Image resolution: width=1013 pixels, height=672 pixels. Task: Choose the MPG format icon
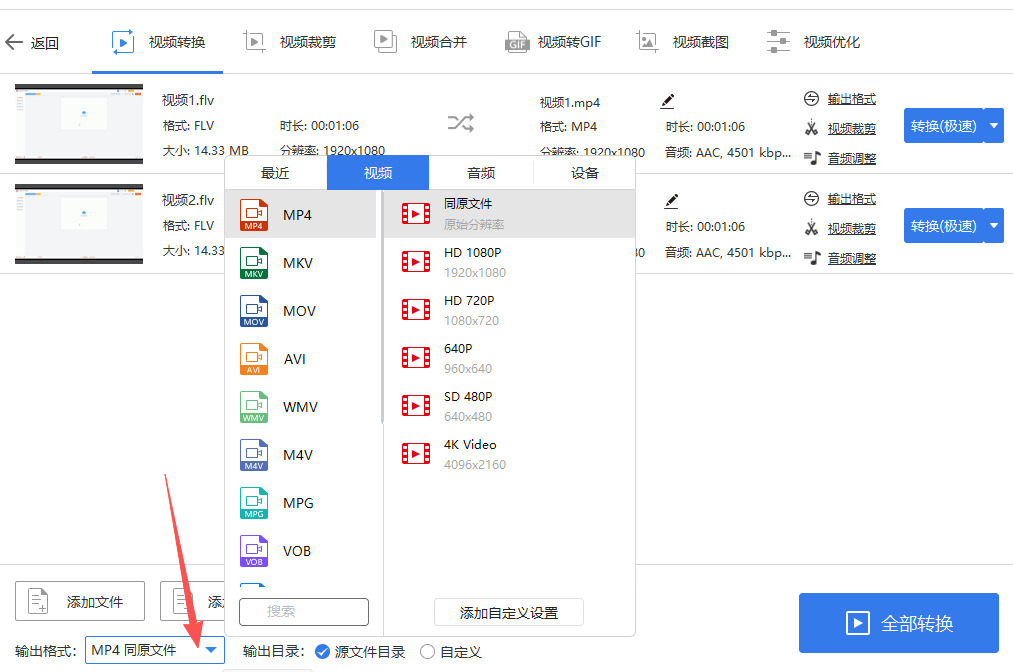[254, 503]
